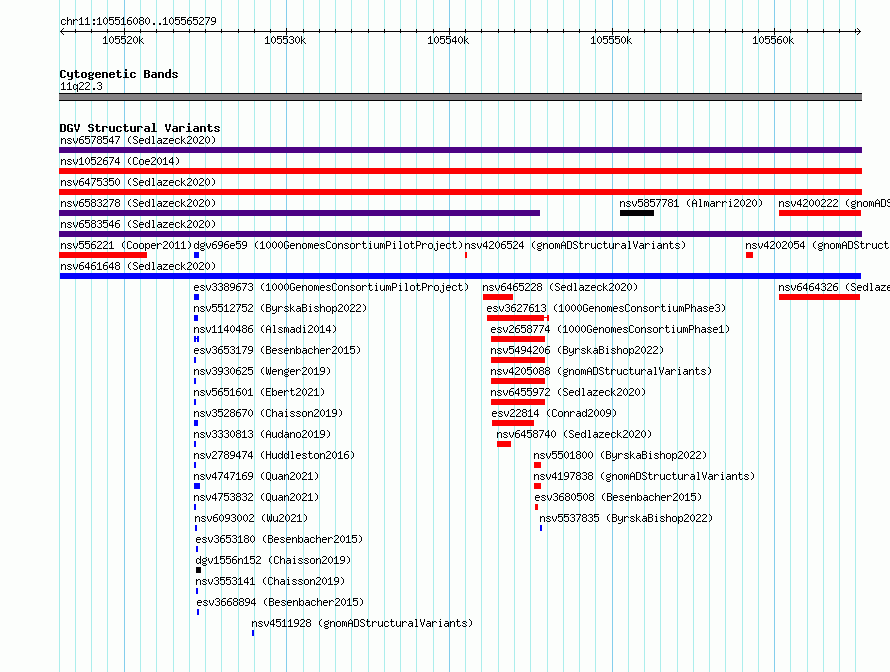The image size is (890, 672).
Task: Click the gray 11q22.3 cytogenetic band bar
Action: click(x=460, y=97)
